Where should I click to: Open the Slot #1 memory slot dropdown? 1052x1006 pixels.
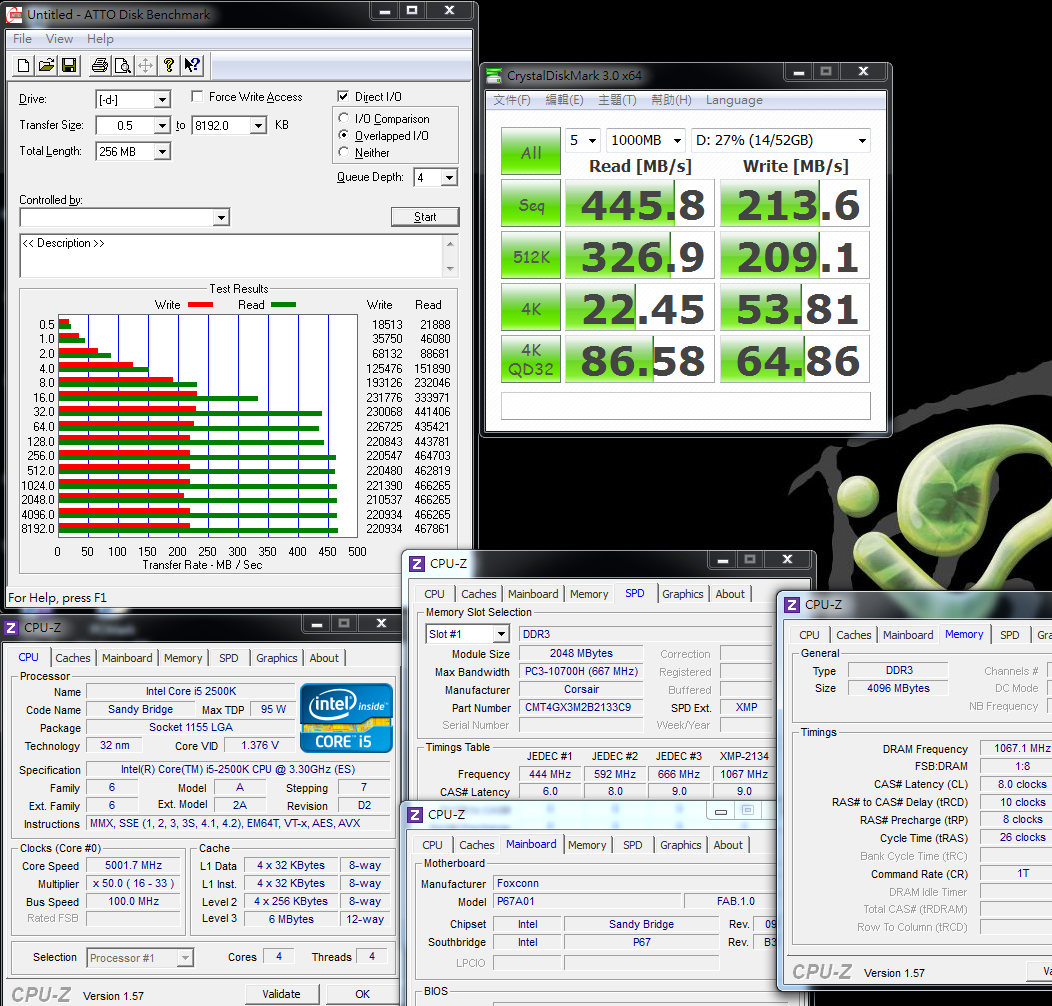[500, 634]
